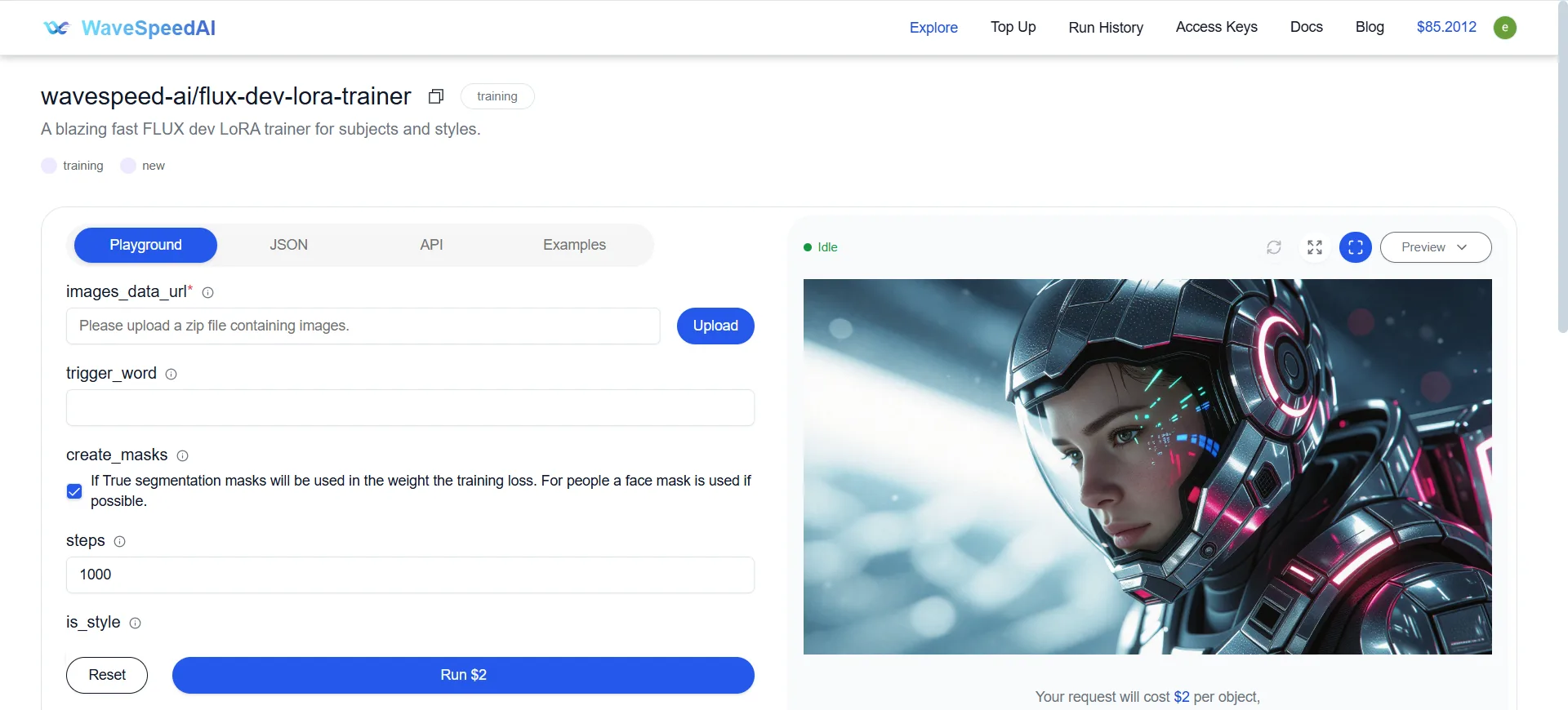Click the Run $2 button
Image resolution: width=1568 pixels, height=710 pixels.
(463, 675)
